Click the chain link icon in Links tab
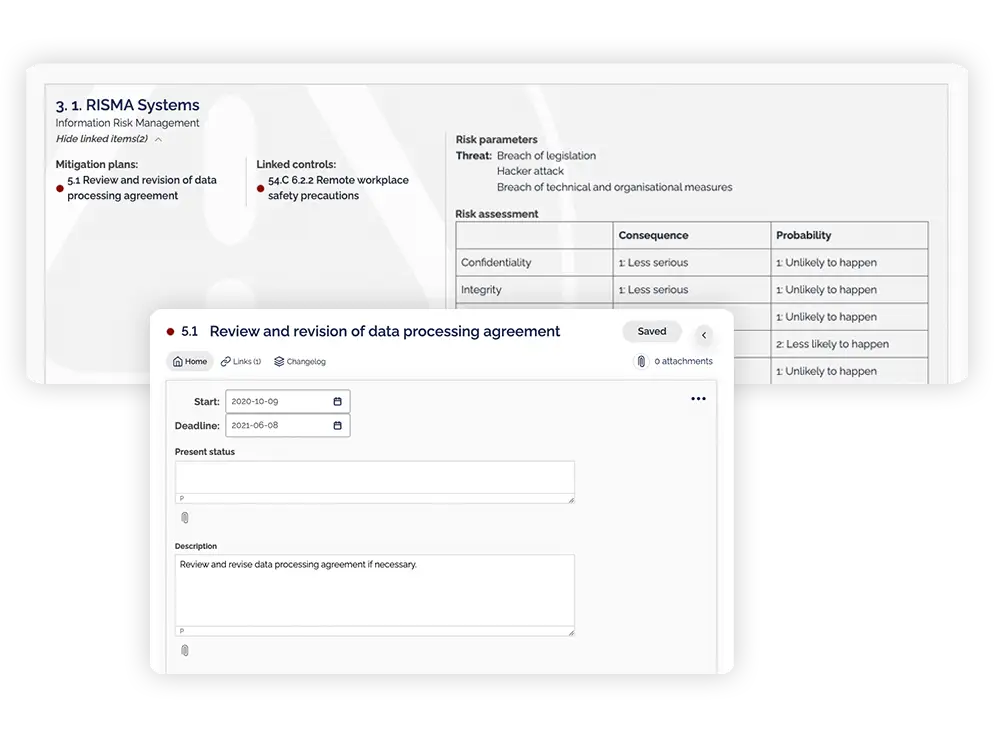Viewport: 1000px width, 750px height. 226,362
